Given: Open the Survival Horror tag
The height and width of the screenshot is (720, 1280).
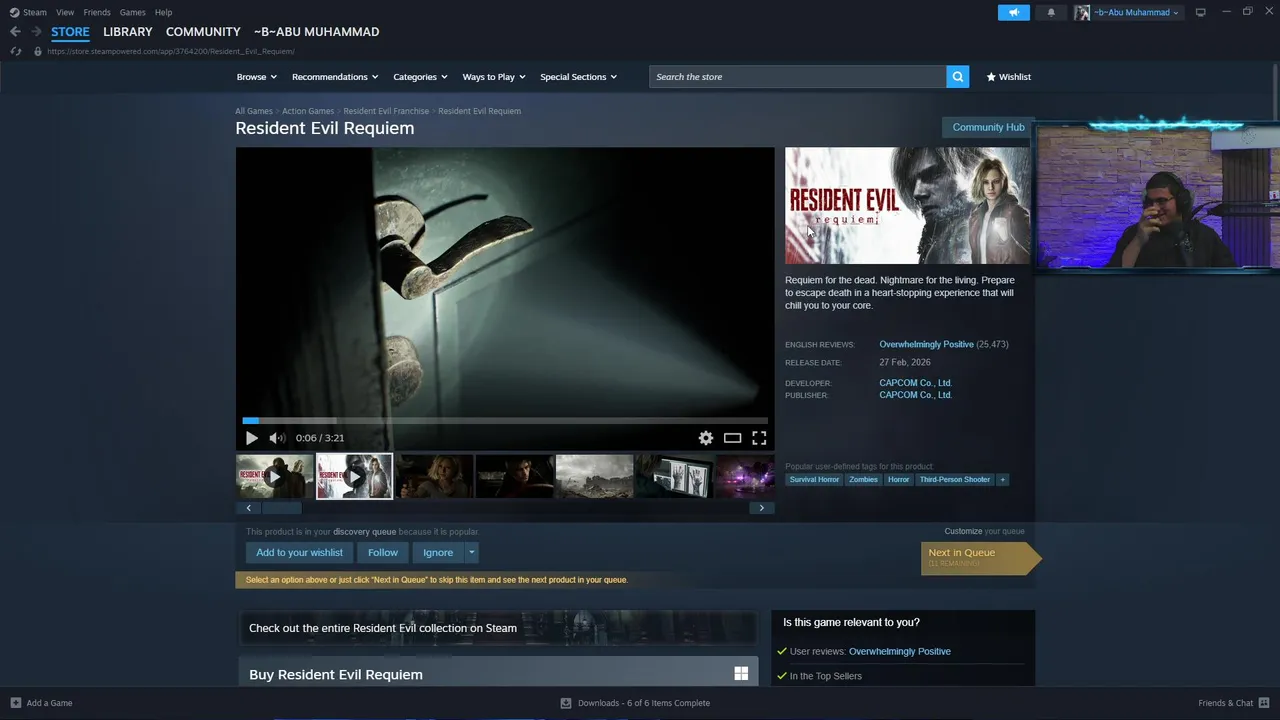Looking at the screenshot, I should (814, 479).
